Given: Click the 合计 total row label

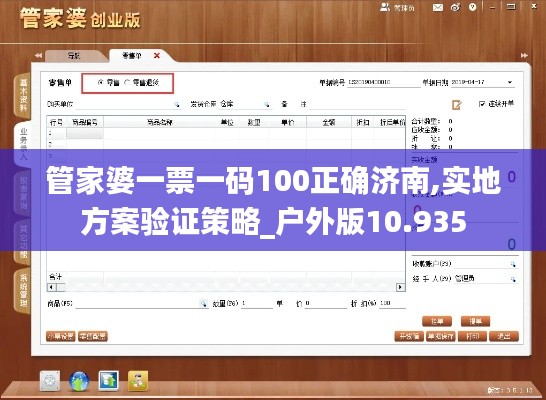Looking at the screenshot, I should 55,277.
